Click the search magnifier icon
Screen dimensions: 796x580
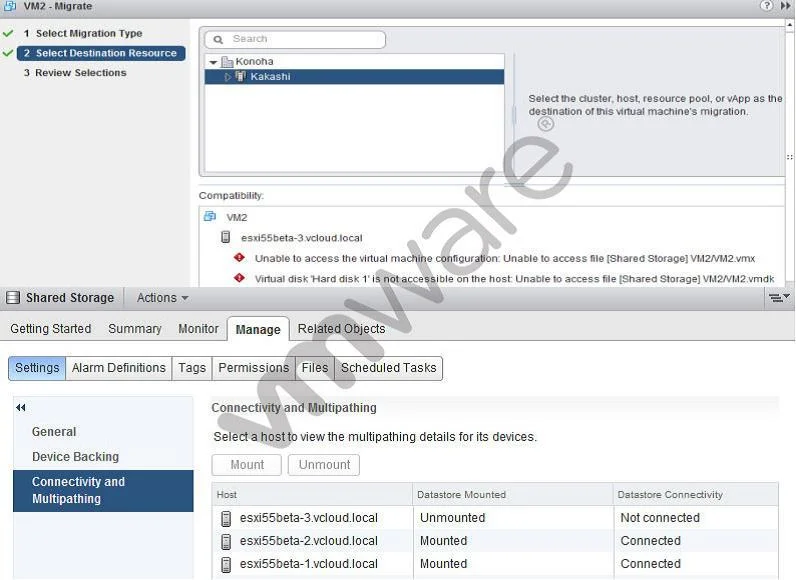pos(218,40)
